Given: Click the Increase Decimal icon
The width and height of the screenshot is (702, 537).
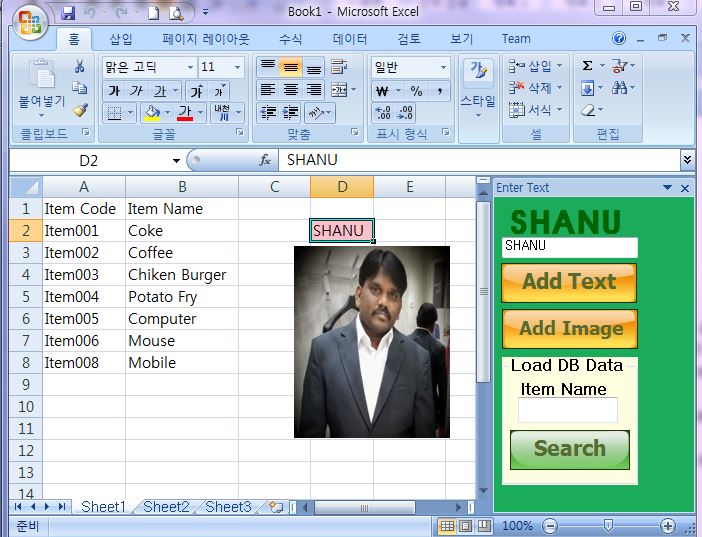Looking at the screenshot, I should click(x=383, y=113).
